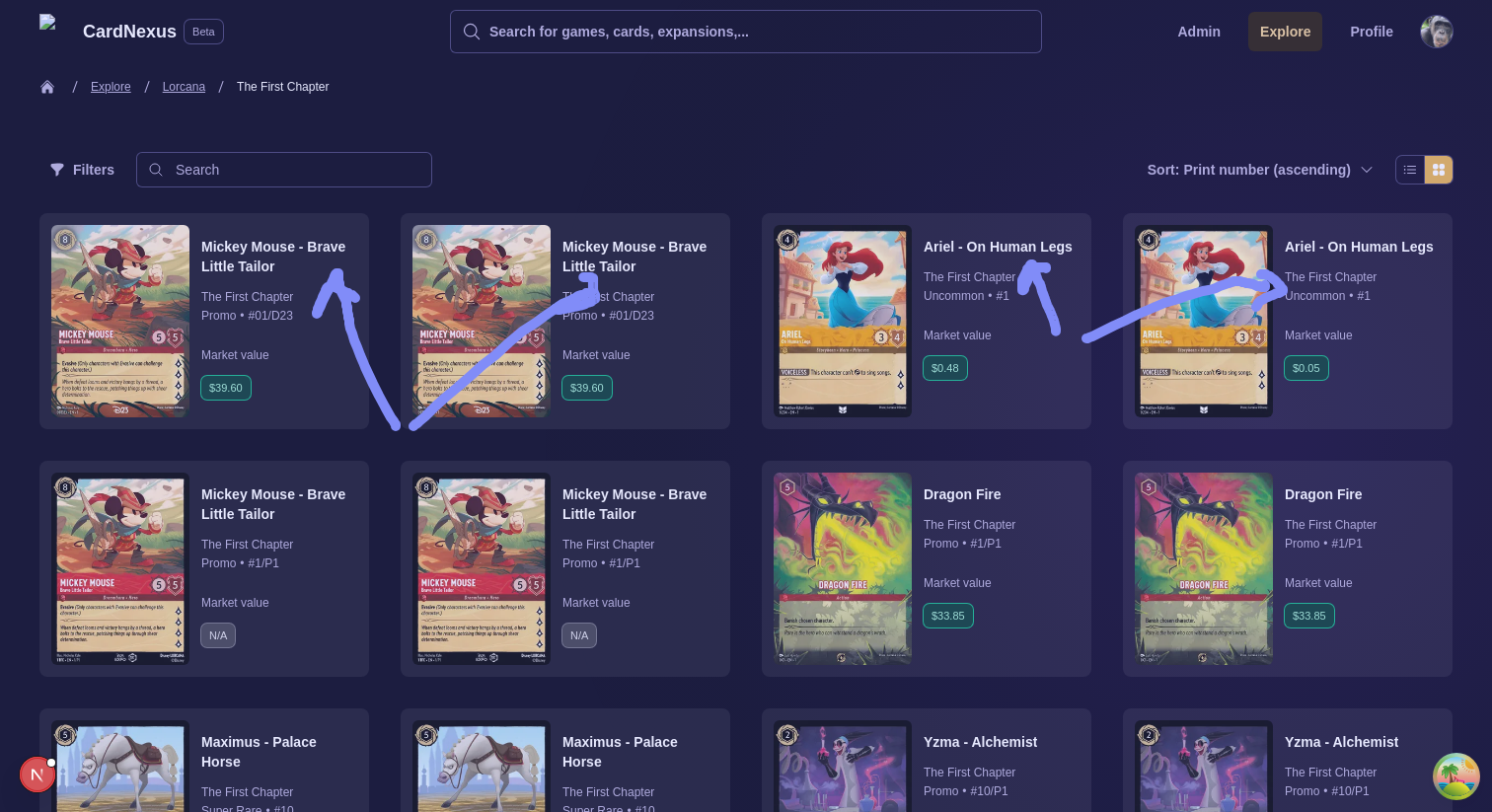Switch to grid view layout
1492x812 pixels.
[x=1439, y=170]
